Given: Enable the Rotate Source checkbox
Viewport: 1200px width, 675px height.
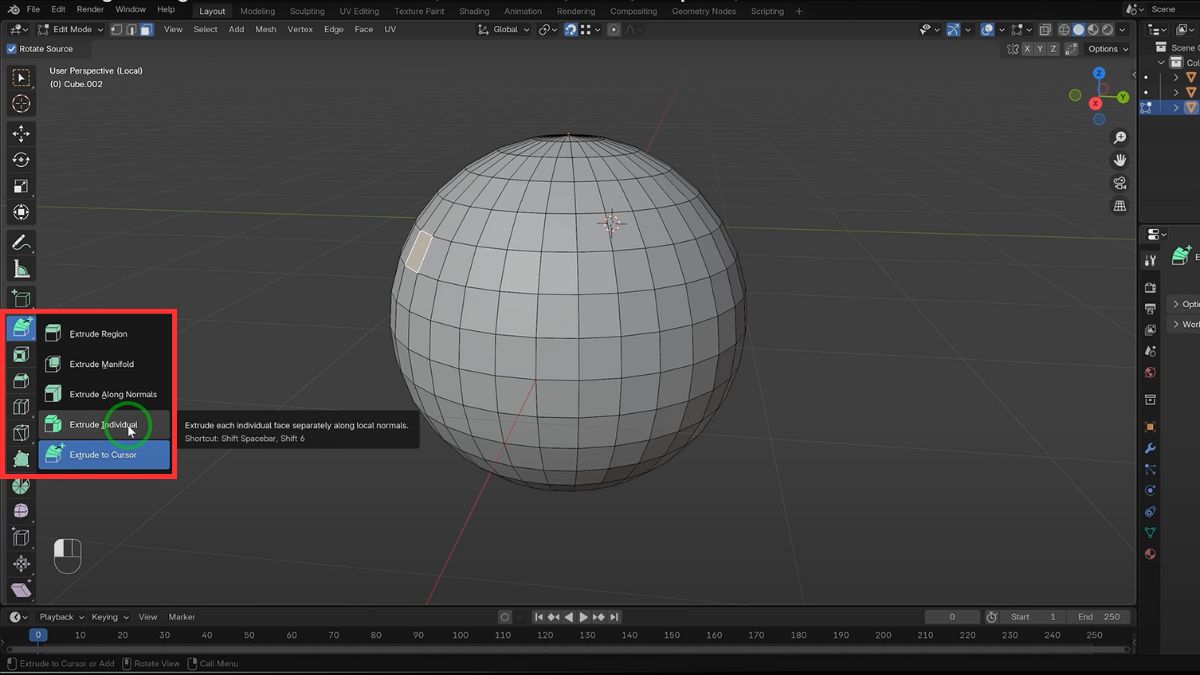Looking at the screenshot, I should pyautogui.click(x=12, y=49).
